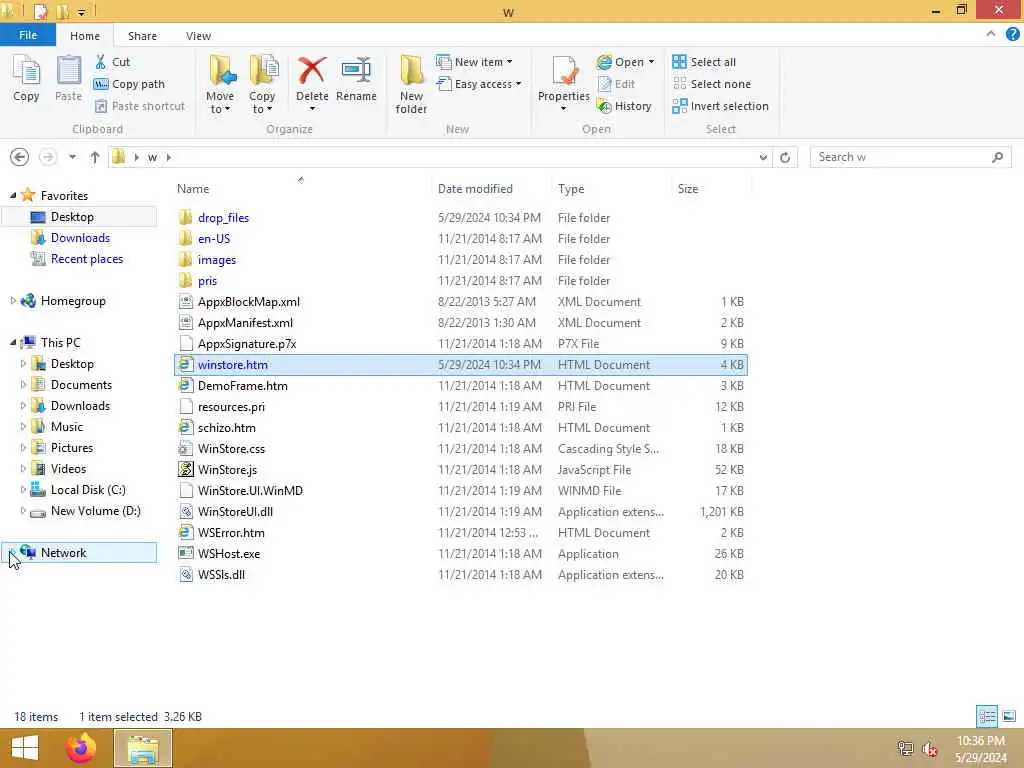
Task: Click the Windows Start button
Action: point(25,748)
